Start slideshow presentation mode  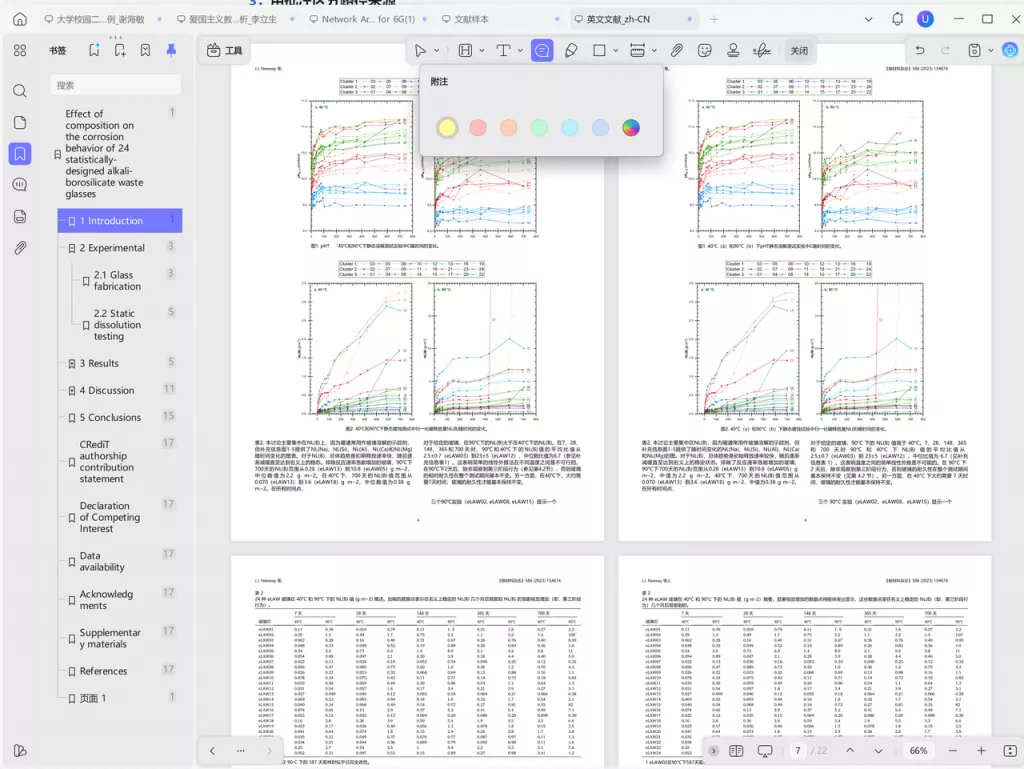coord(765,751)
